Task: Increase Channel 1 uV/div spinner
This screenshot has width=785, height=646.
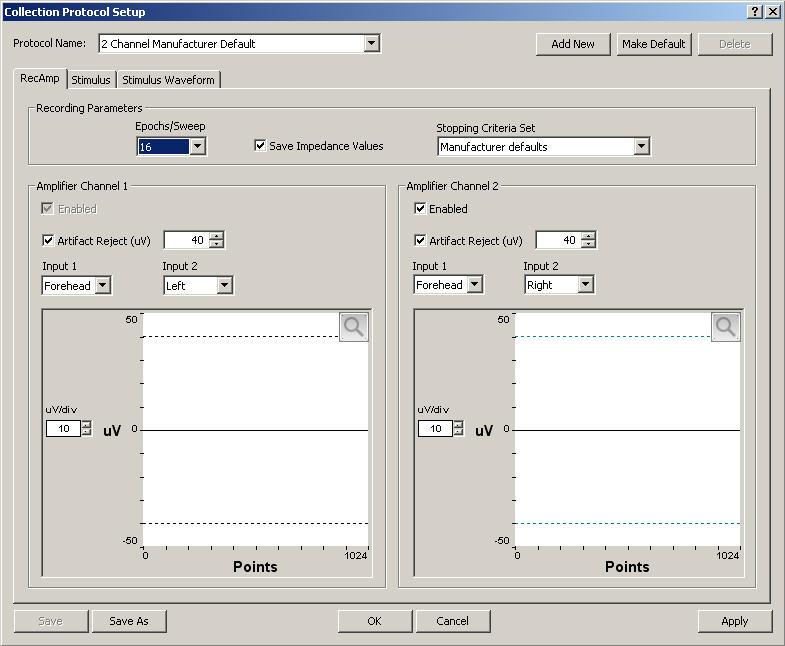Action: coord(87,425)
